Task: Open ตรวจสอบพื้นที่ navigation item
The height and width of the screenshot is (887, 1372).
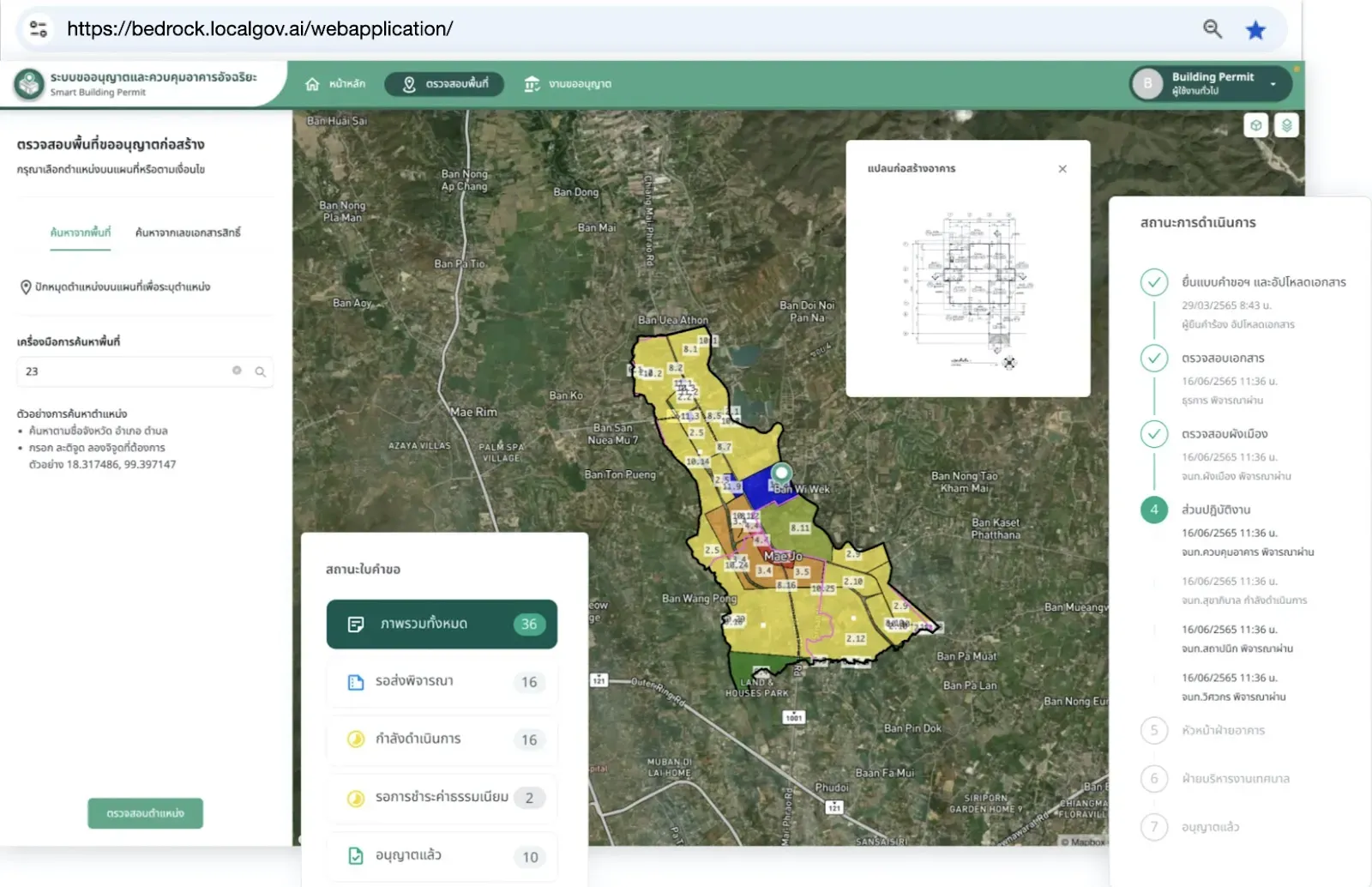Action: (x=444, y=84)
